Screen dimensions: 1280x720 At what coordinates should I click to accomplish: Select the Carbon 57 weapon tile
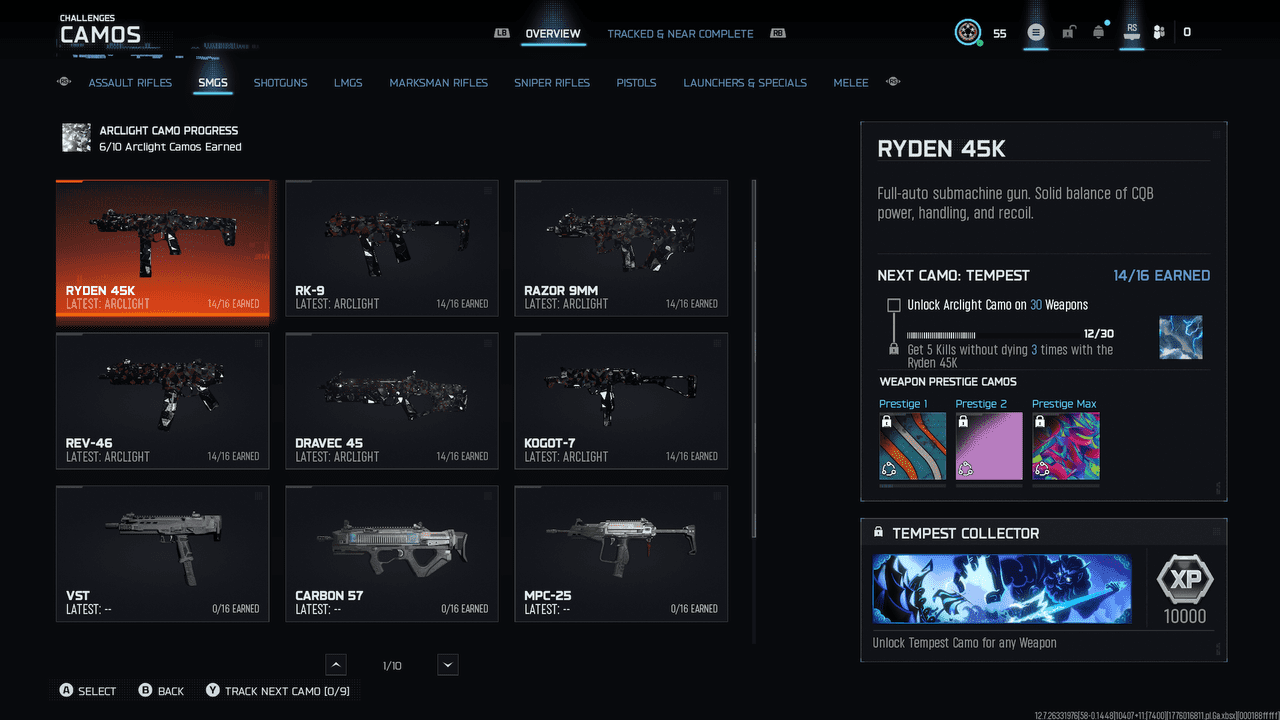click(x=391, y=553)
